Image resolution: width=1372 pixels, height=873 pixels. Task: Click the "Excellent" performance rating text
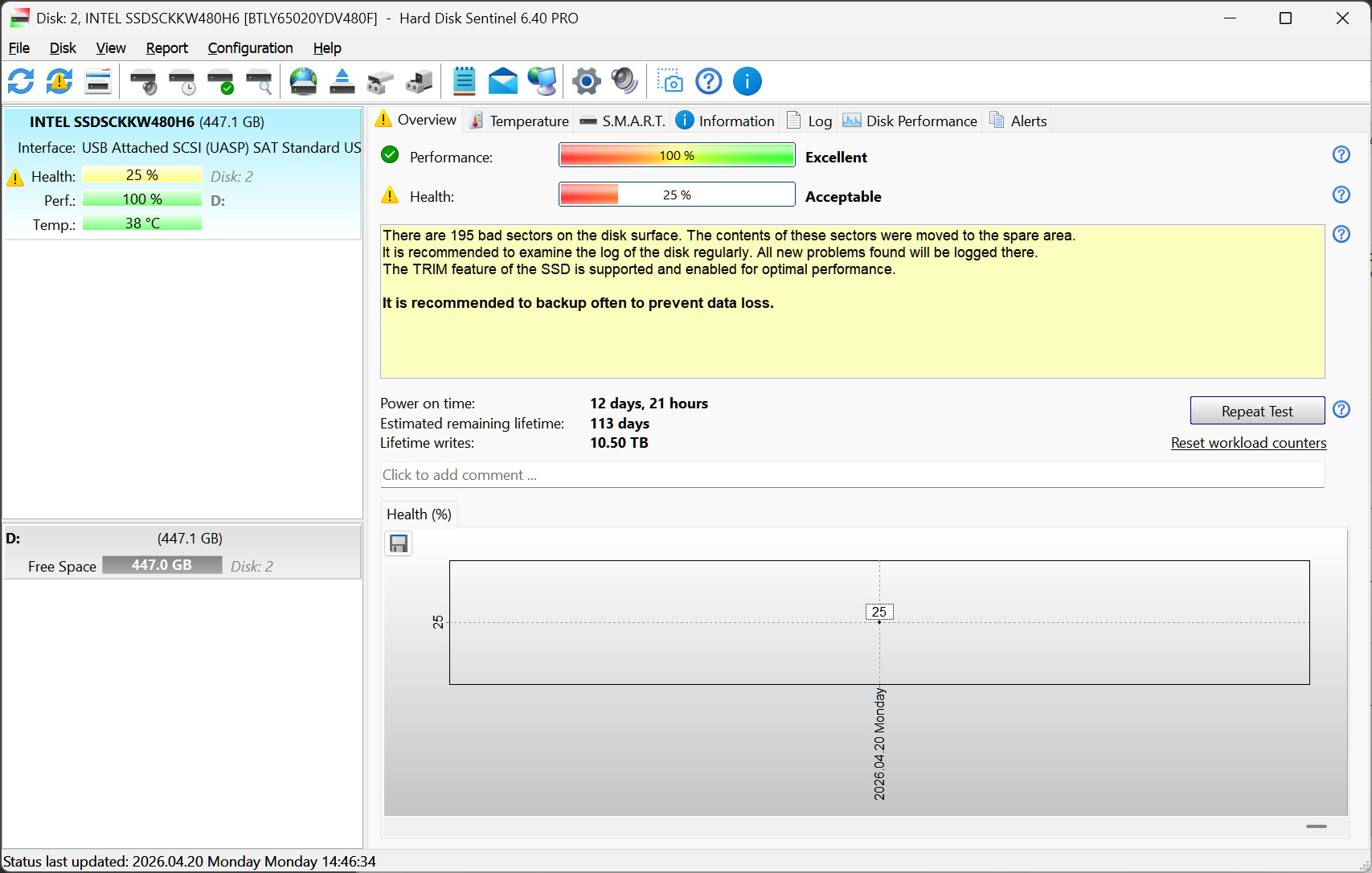836,158
